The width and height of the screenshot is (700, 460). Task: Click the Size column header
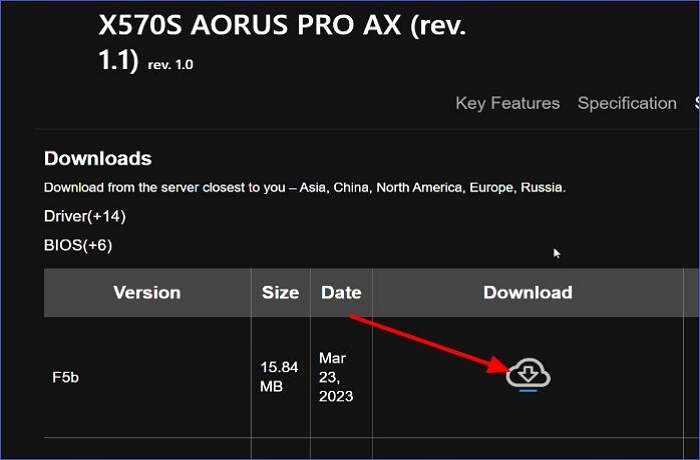[x=280, y=293]
